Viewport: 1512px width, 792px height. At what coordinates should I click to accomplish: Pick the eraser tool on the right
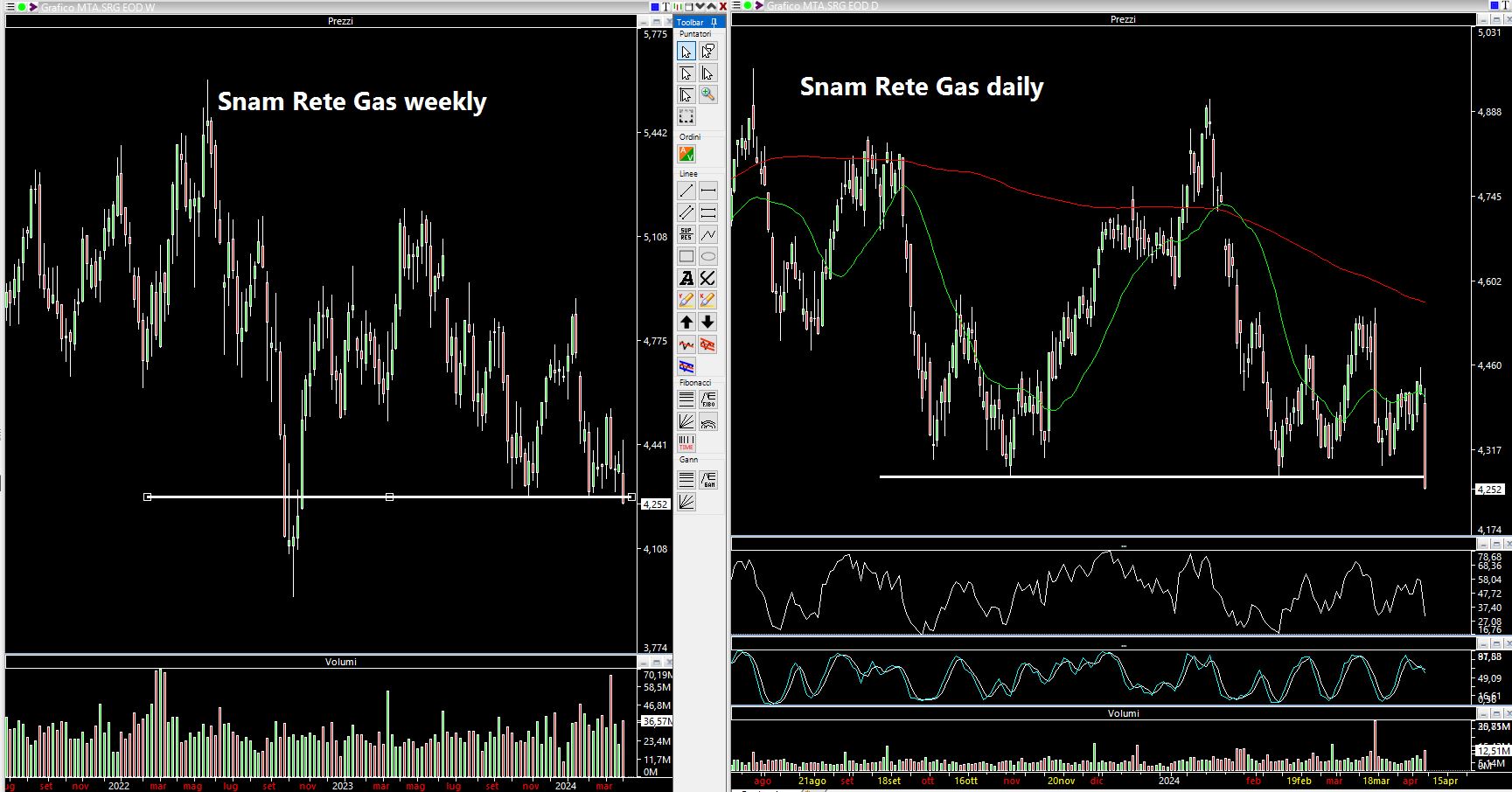(x=708, y=300)
